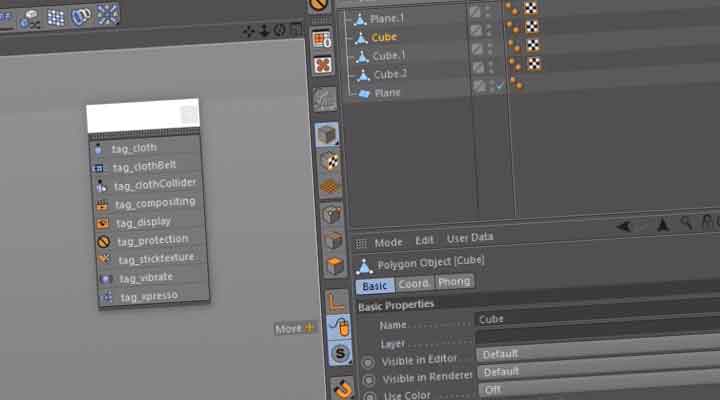Click the Attribute Manager search magnifier
This screenshot has width=720, height=400.
[686, 223]
